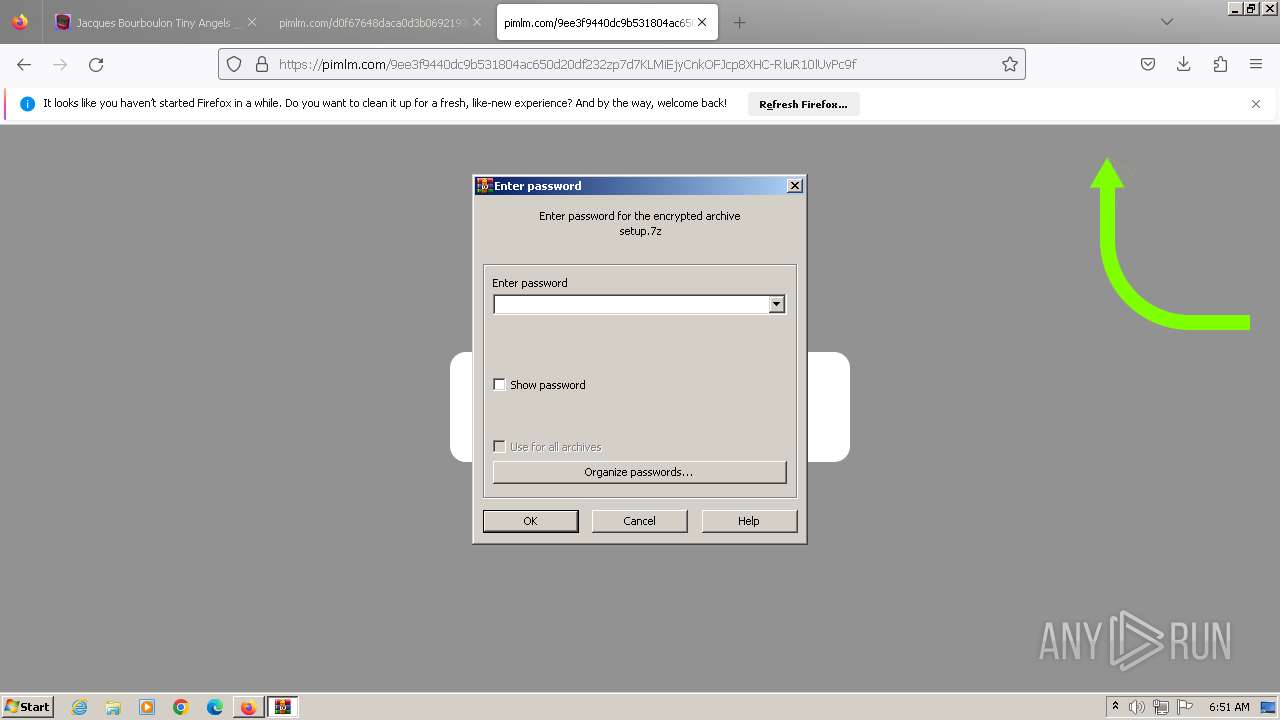The height and width of the screenshot is (720, 1280).
Task: Close the Jacques Bourboulon tab
Action: click(x=251, y=22)
